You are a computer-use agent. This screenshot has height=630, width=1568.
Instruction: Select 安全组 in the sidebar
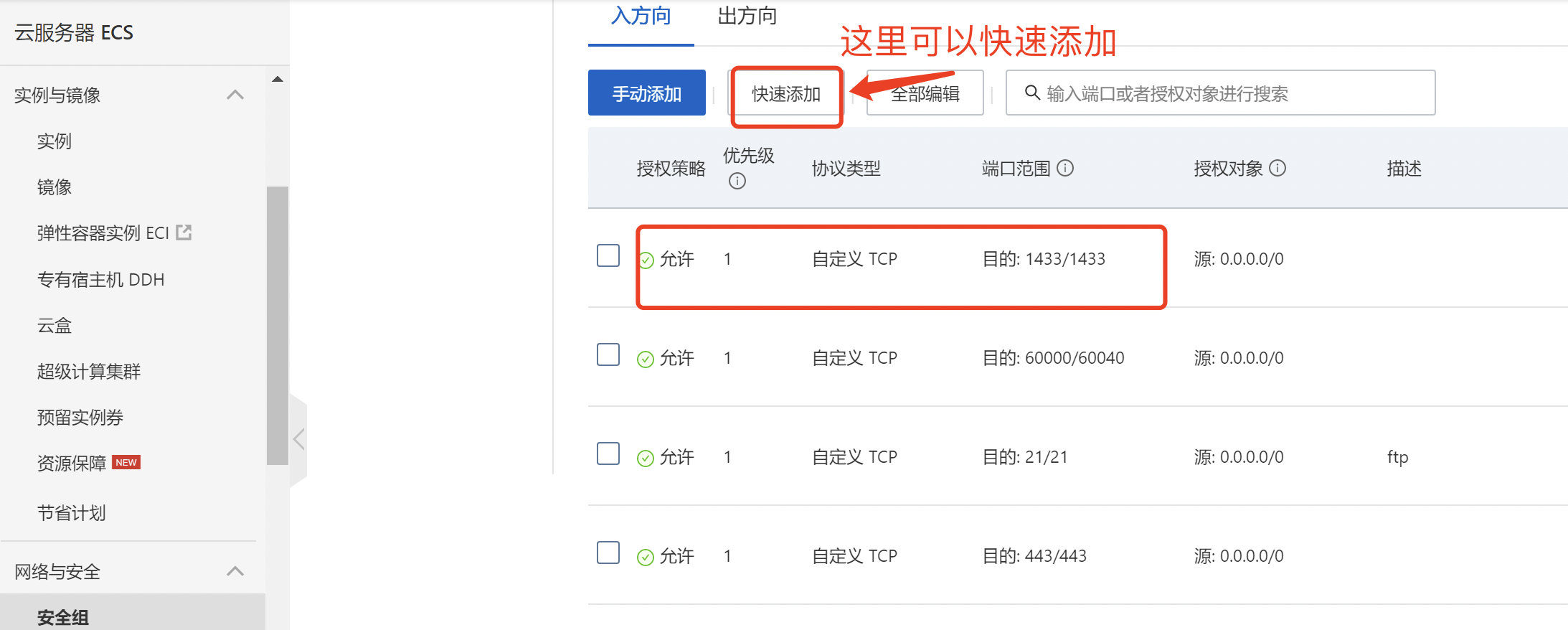pyautogui.click(x=63, y=617)
